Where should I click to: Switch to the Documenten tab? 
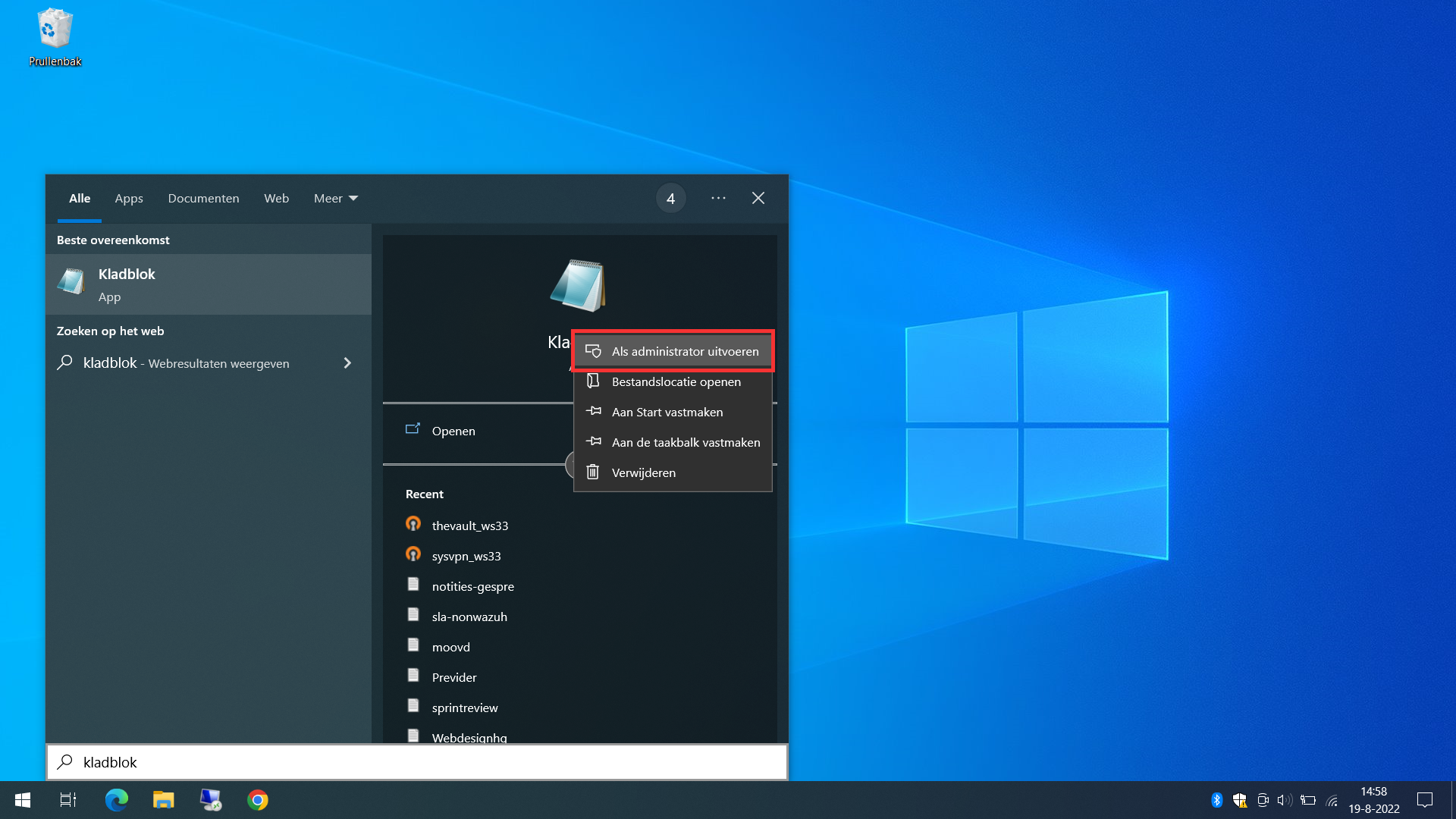click(x=203, y=199)
